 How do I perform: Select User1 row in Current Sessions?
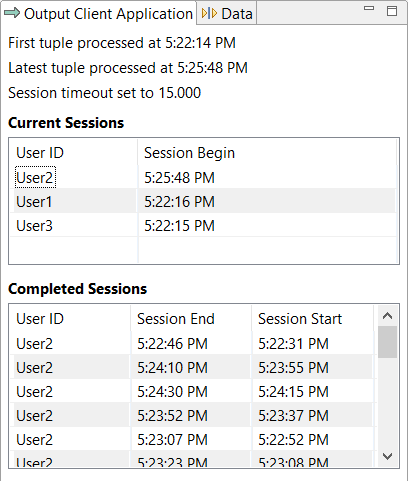pyautogui.click(x=204, y=201)
